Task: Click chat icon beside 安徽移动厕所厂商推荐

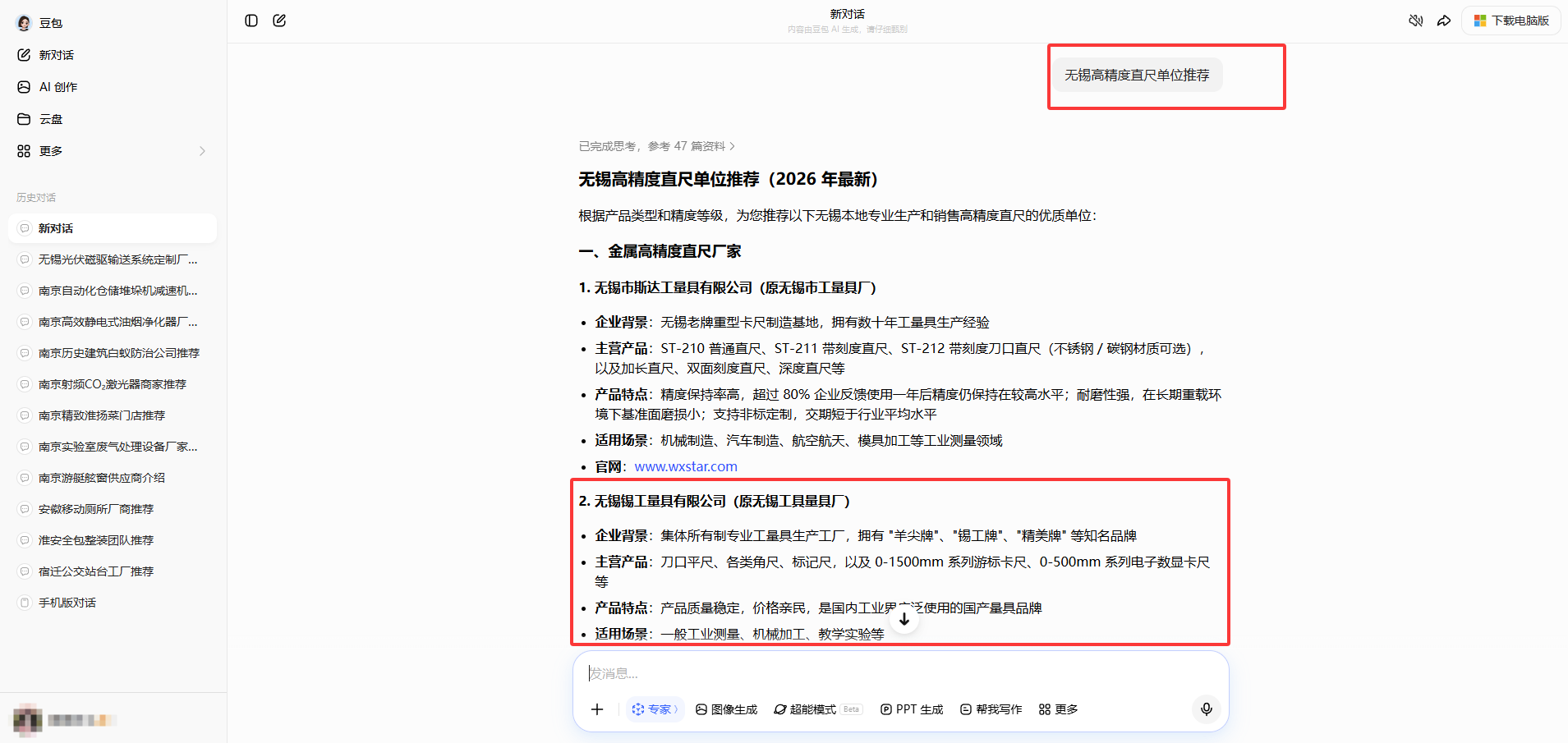Action: [x=25, y=509]
